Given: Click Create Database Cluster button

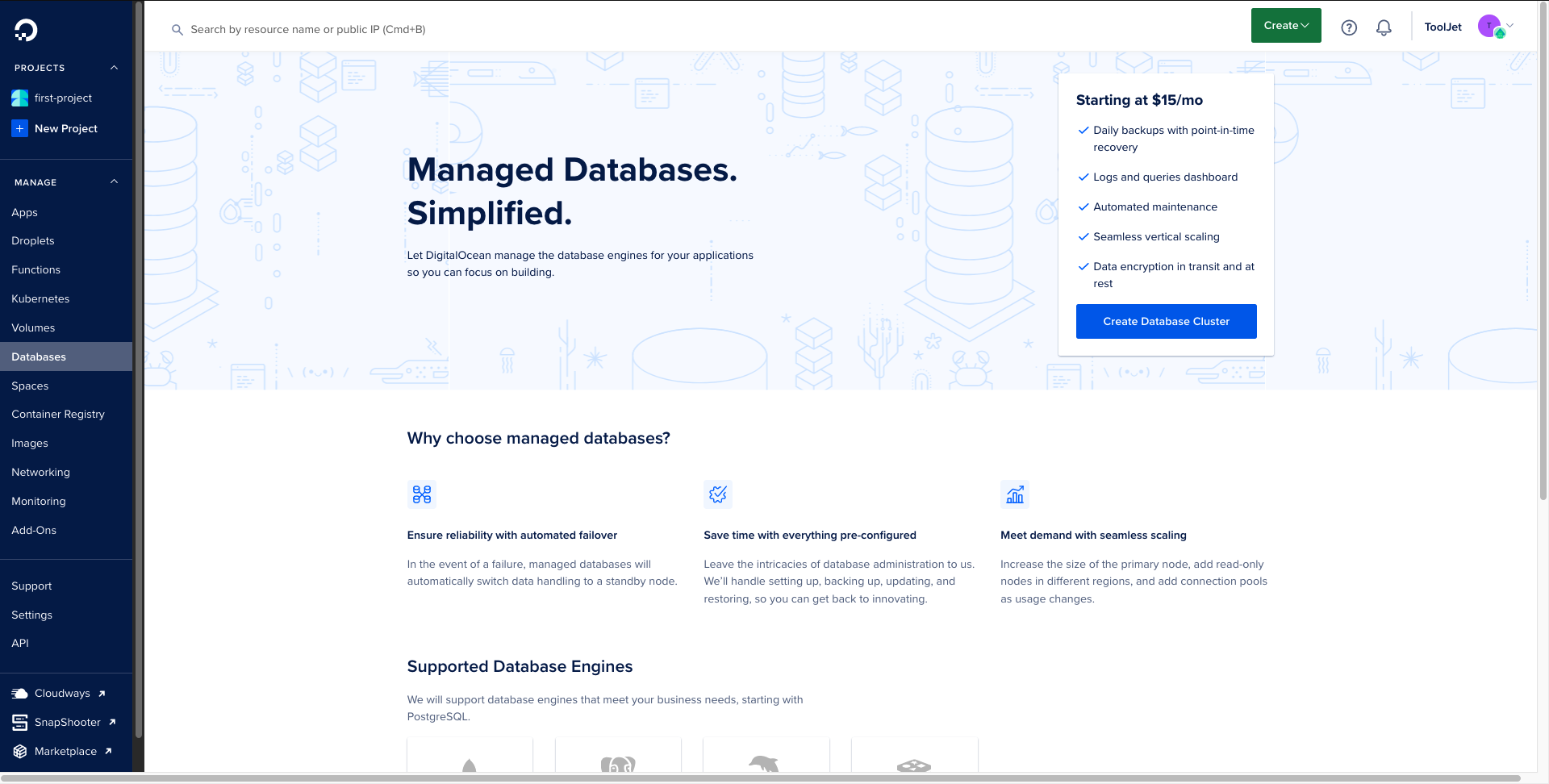Looking at the screenshot, I should point(1166,322).
